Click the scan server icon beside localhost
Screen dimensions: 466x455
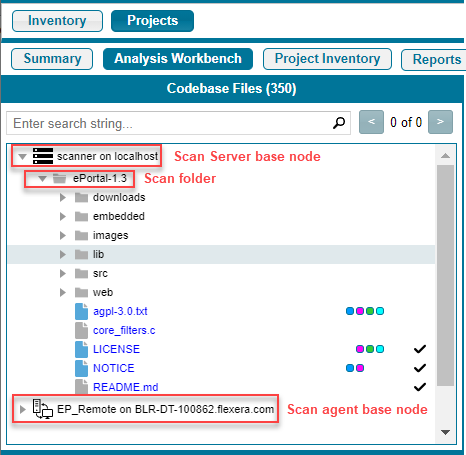(43, 156)
